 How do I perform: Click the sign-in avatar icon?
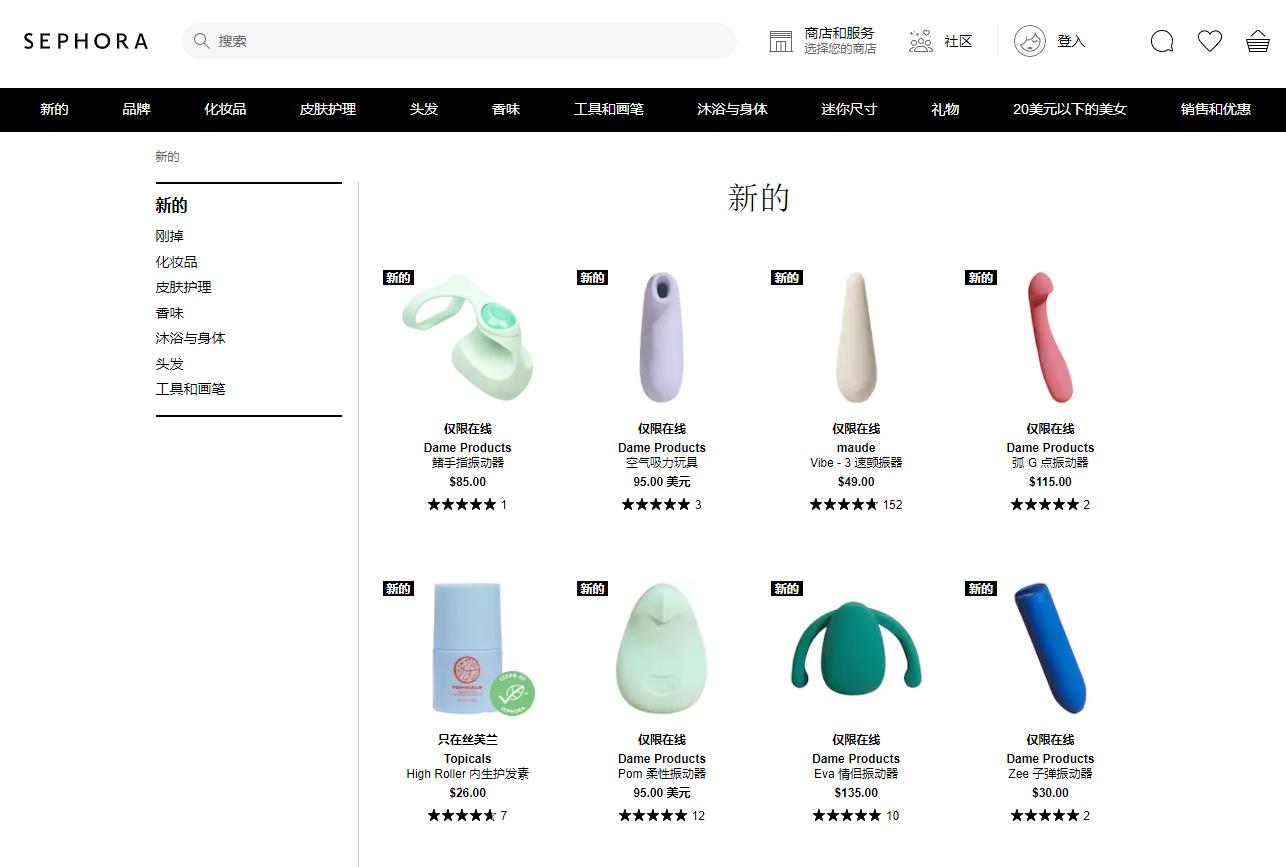tap(1030, 41)
